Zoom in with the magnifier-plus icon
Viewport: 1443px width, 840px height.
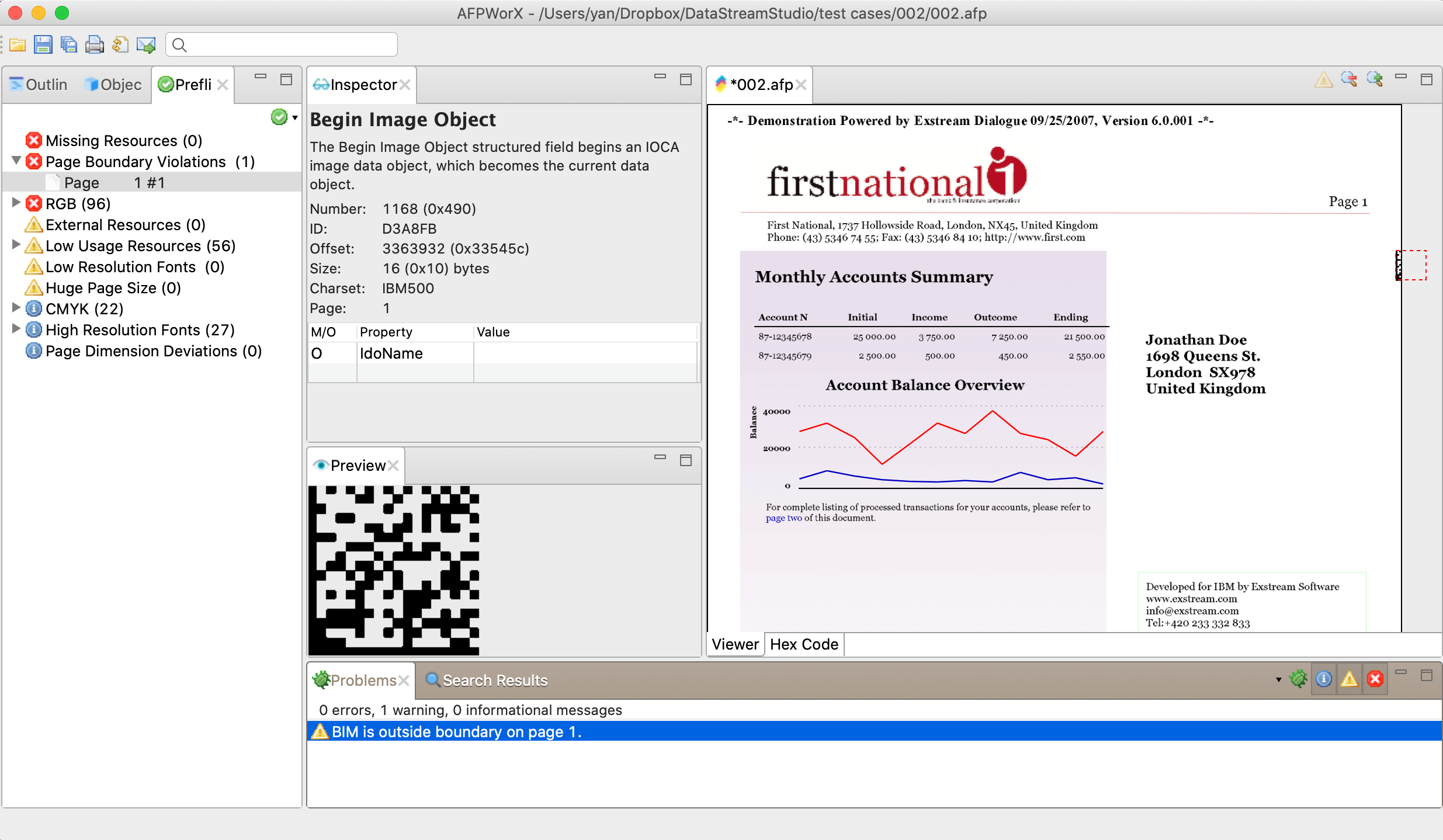(1375, 79)
